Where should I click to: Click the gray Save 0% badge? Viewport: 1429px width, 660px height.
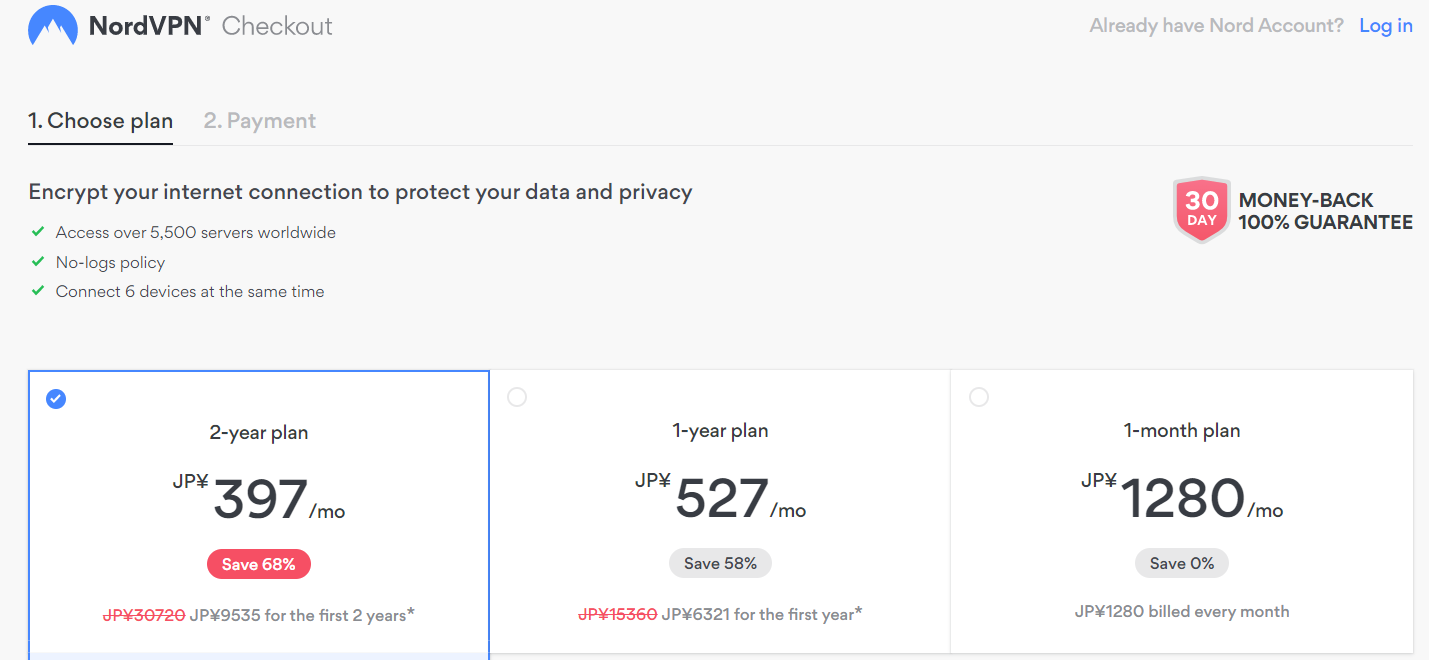coord(1182,563)
